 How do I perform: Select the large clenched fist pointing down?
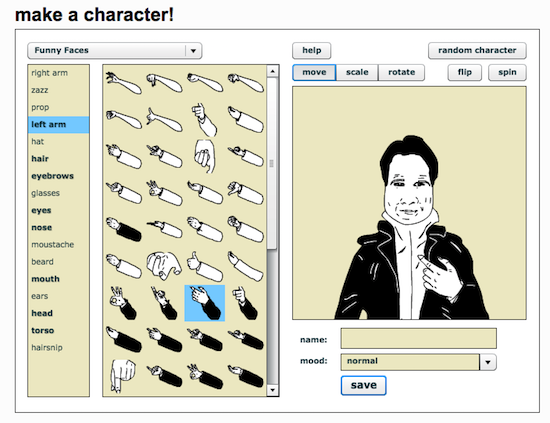pyautogui.click(x=204, y=156)
